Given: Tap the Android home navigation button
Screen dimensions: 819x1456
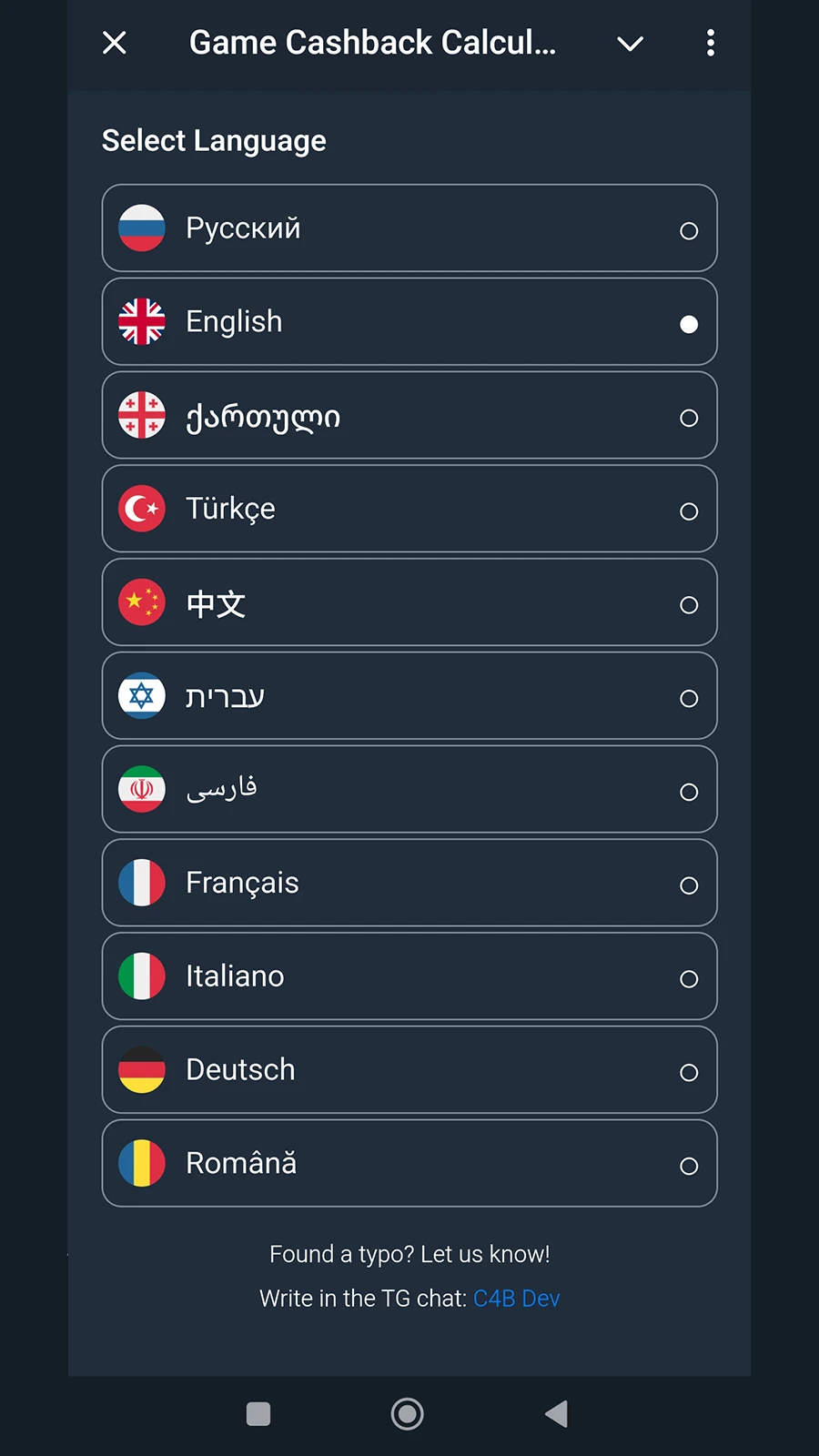Looking at the screenshot, I should [x=408, y=1414].
